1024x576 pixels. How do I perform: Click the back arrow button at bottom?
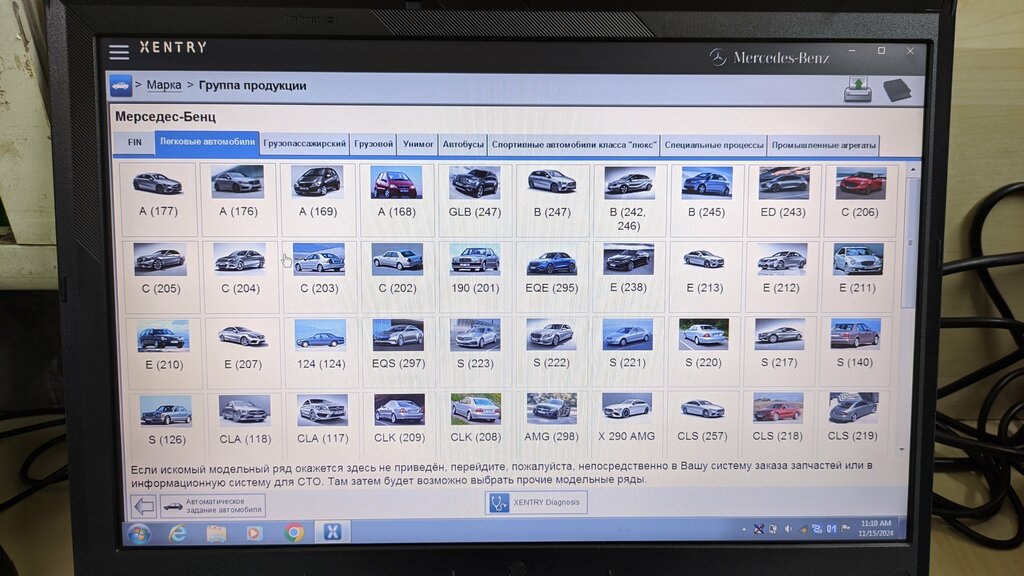tap(144, 505)
